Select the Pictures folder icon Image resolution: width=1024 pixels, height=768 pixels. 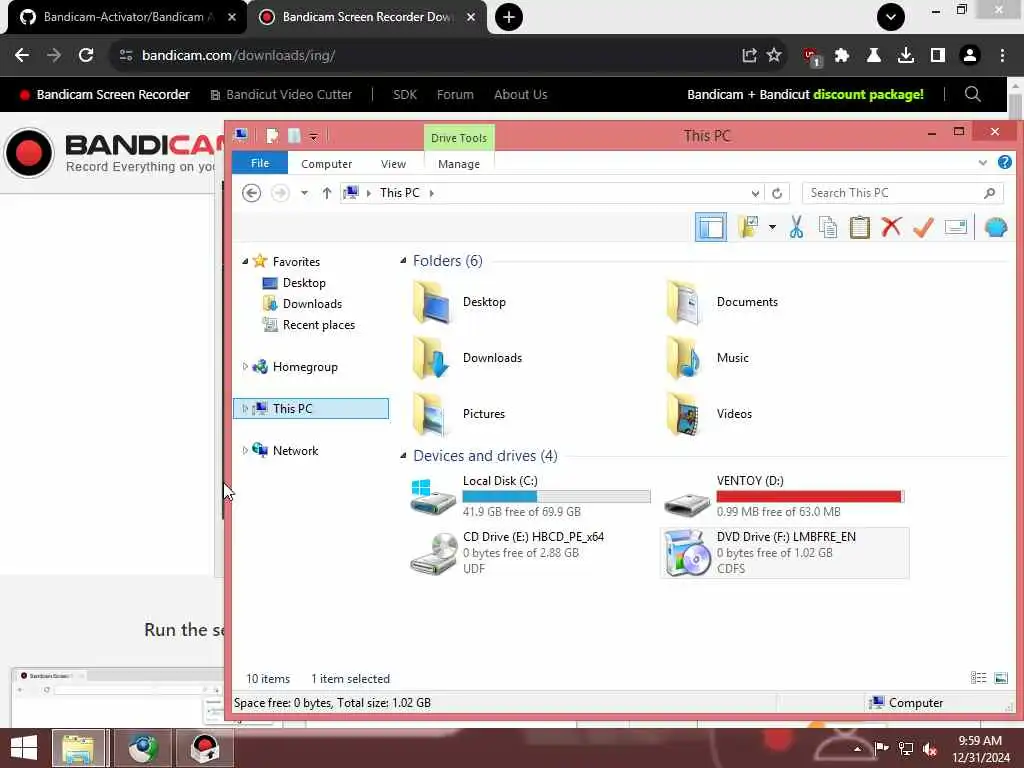coord(431,414)
